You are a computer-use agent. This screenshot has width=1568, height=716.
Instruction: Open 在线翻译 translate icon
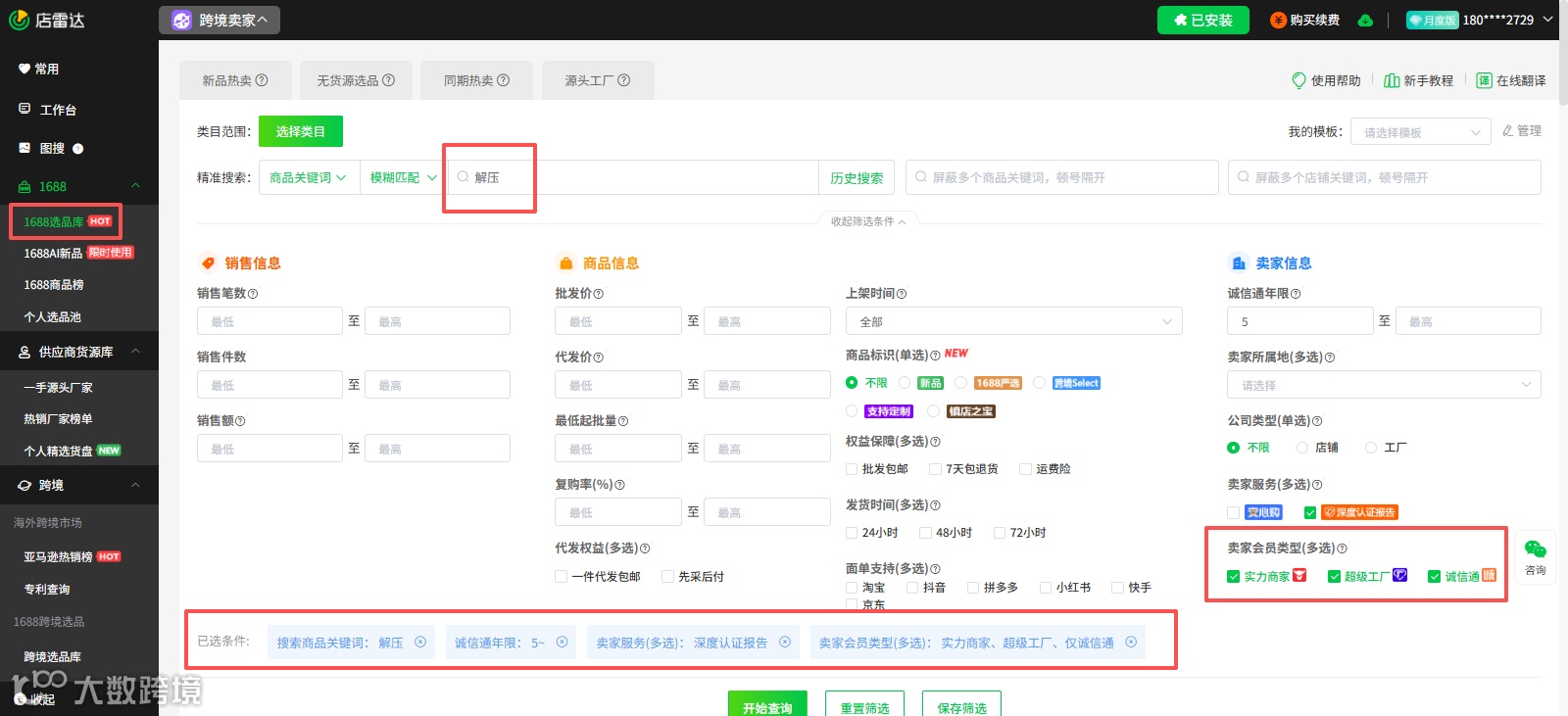(1485, 80)
